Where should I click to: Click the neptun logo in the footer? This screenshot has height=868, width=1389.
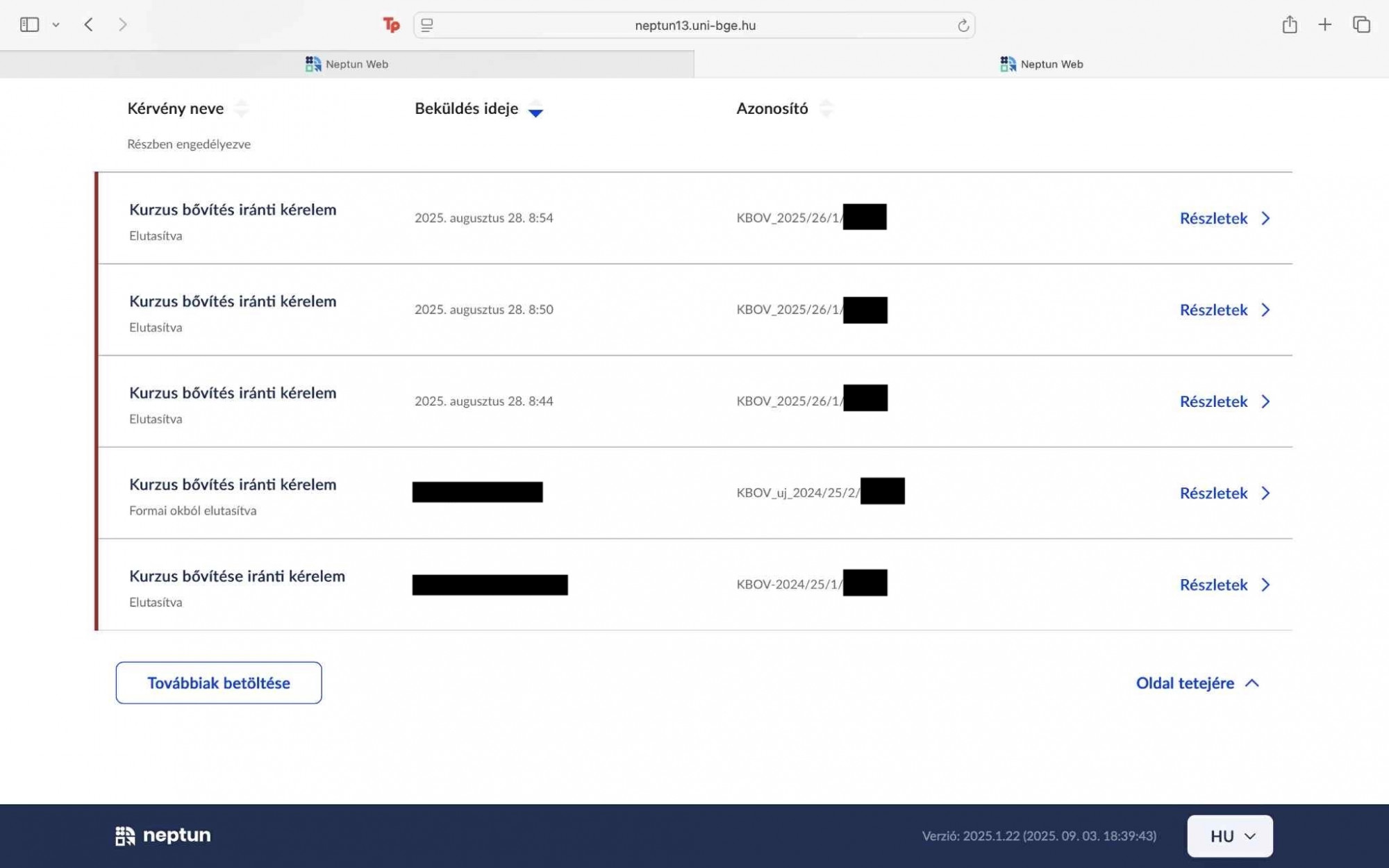163,835
